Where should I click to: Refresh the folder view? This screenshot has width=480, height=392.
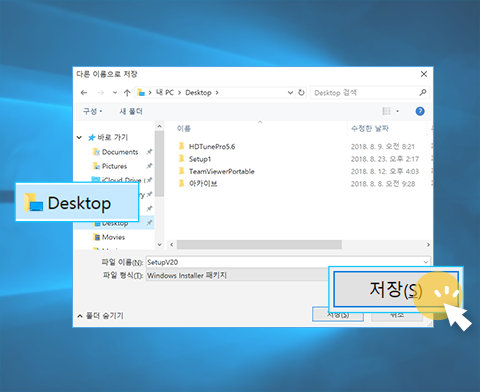tap(301, 93)
